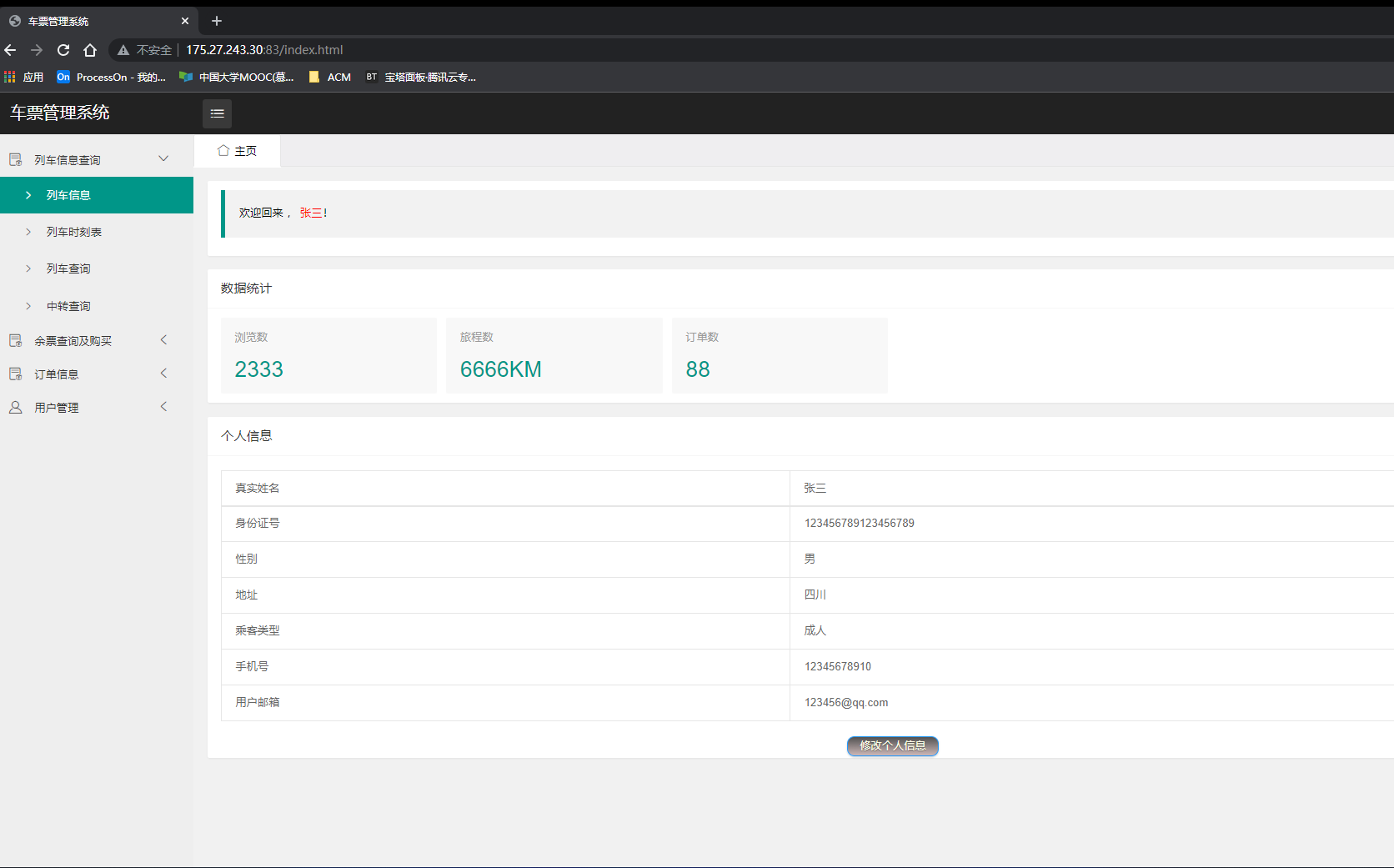Click the home icon in 主页 tab
Screen dimensions: 1394x868
coord(223,151)
